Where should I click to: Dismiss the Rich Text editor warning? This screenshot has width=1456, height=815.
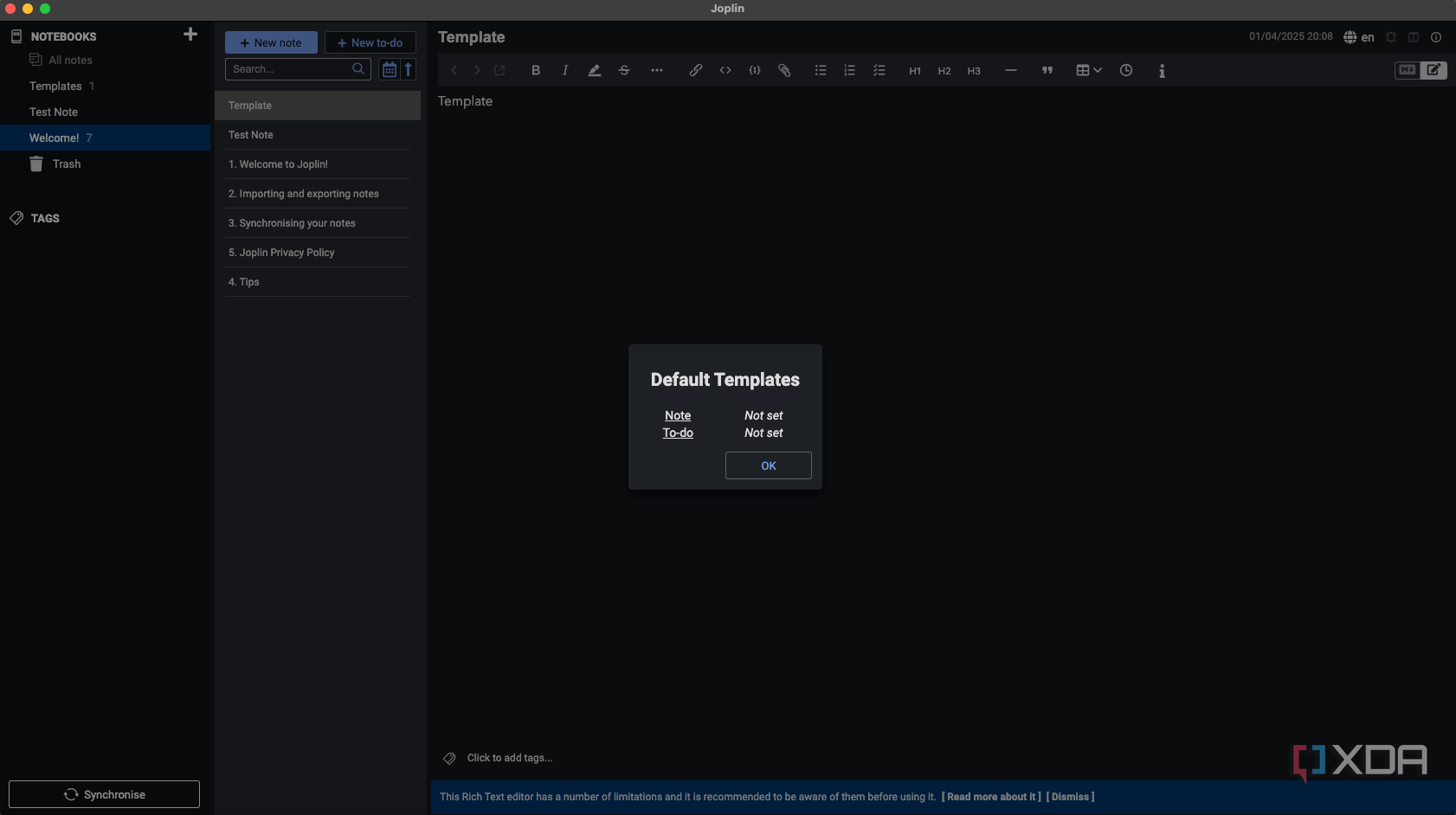pos(1071,797)
